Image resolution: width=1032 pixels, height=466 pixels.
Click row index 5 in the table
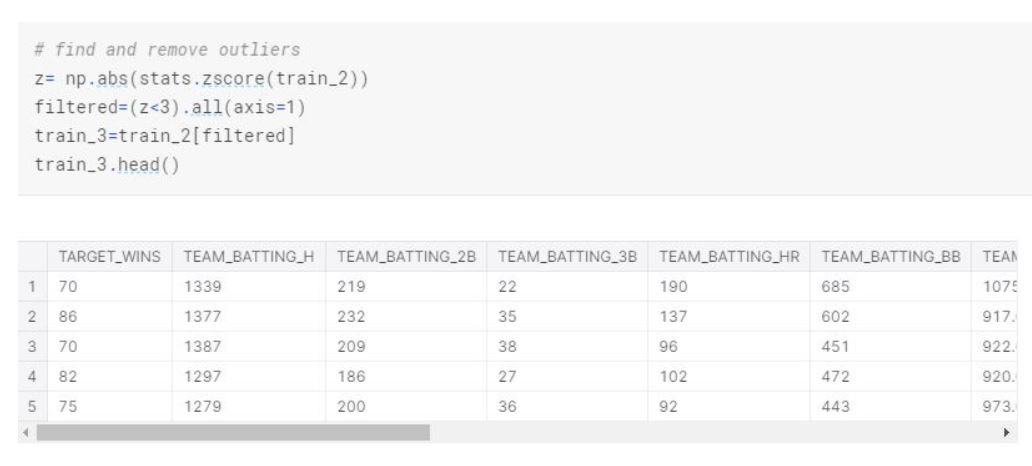click(x=32, y=407)
